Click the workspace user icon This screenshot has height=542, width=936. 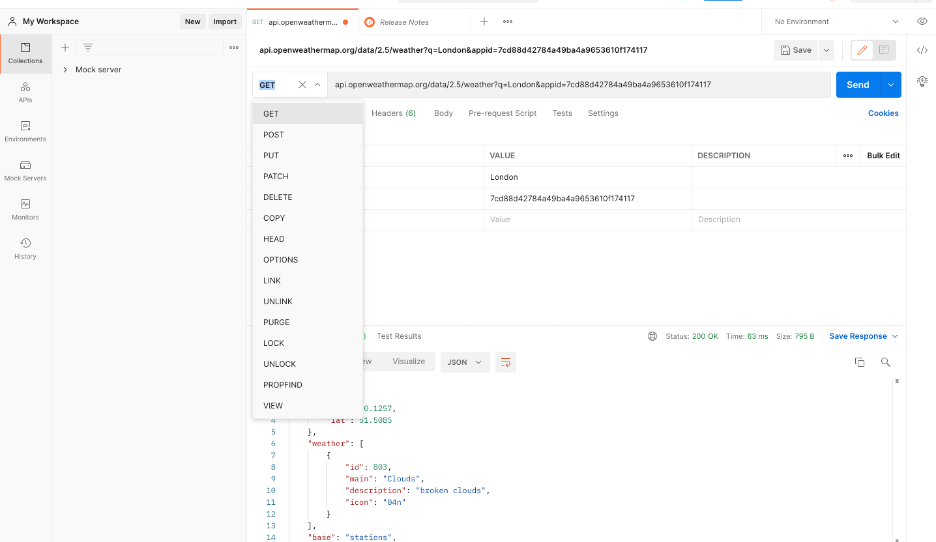click(12, 21)
